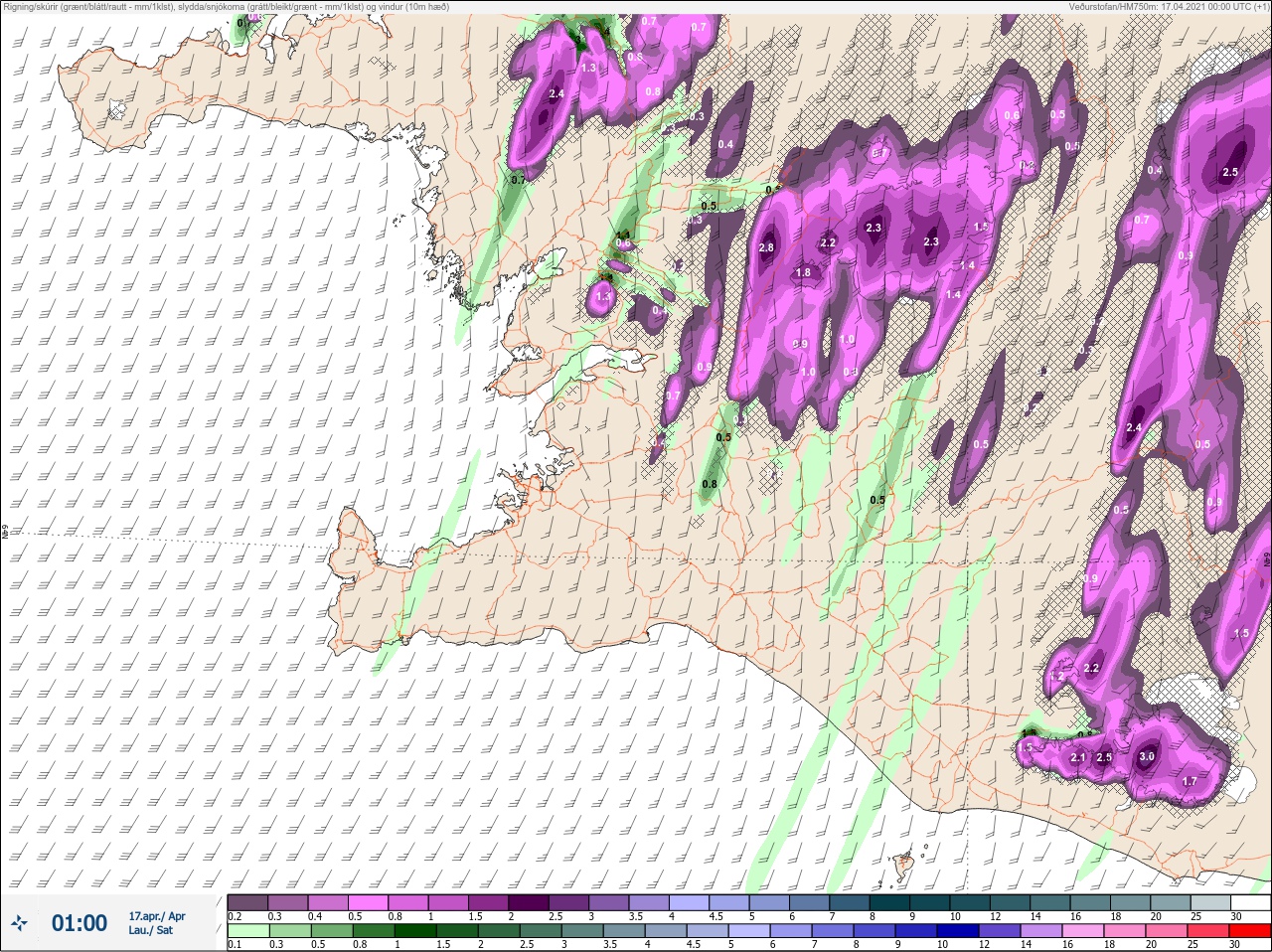
Task: Click the map title starting with Rigning/skúrir
Action: 226,7
